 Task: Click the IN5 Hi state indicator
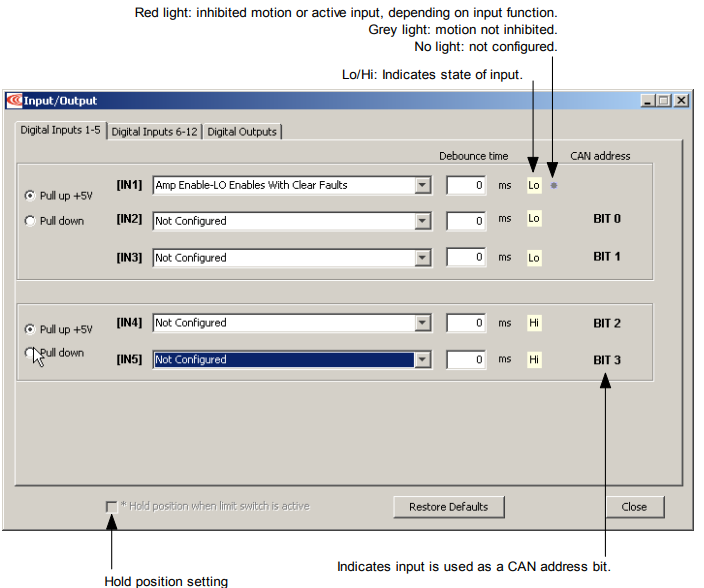coord(534,360)
